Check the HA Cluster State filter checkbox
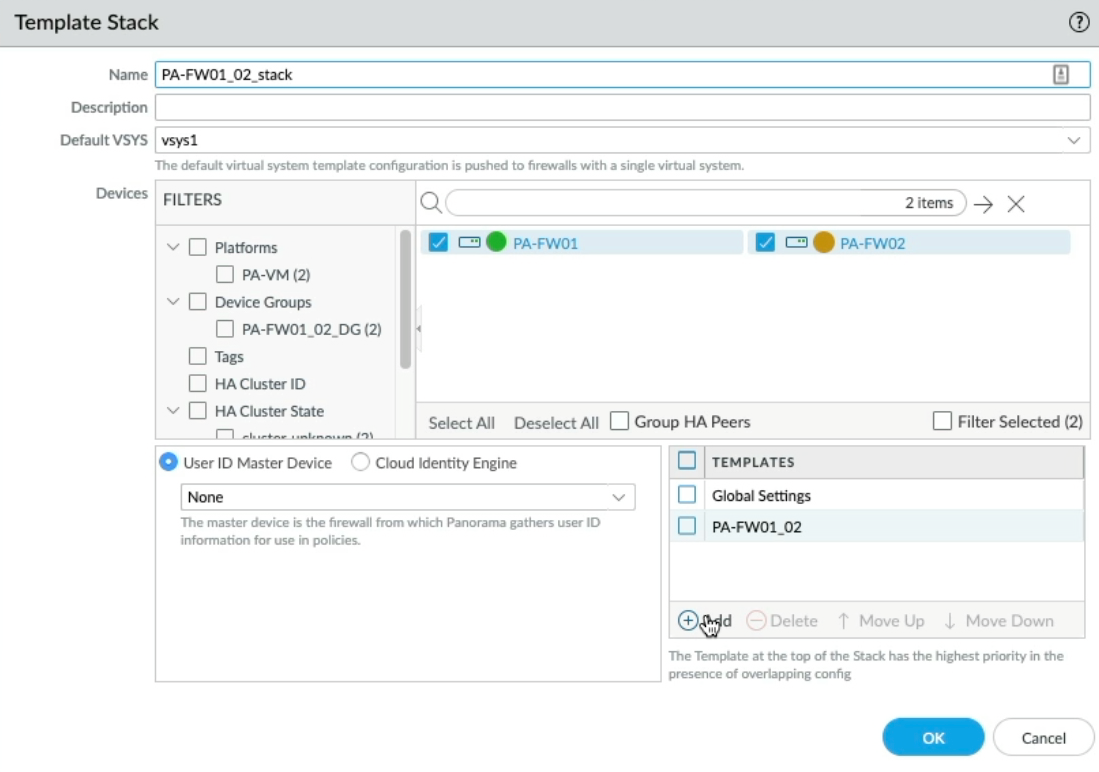 tap(198, 410)
